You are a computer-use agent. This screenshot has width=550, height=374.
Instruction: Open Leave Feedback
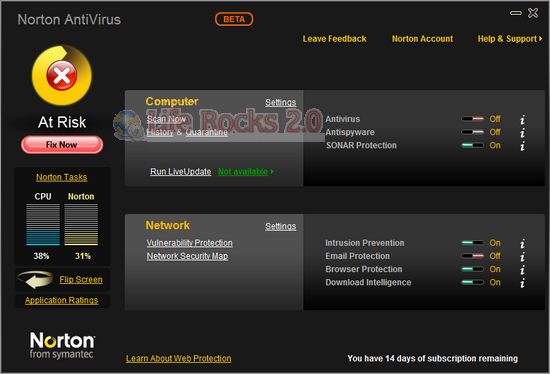click(x=334, y=39)
